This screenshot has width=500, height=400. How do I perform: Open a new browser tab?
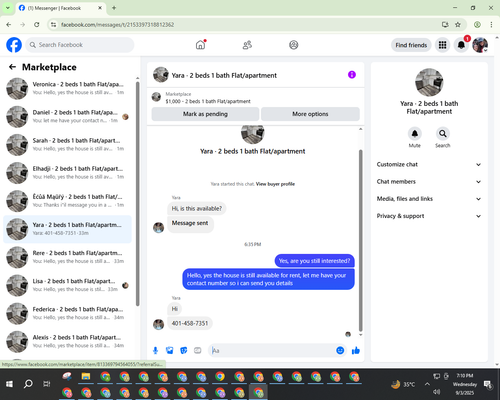click(x=114, y=8)
